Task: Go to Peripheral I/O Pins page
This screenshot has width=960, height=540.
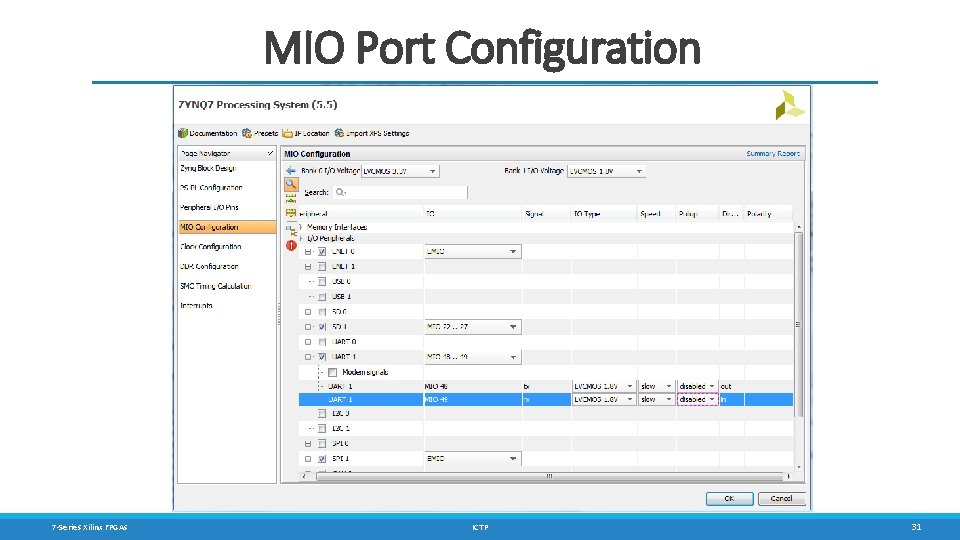Action: pyautogui.click(x=209, y=208)
